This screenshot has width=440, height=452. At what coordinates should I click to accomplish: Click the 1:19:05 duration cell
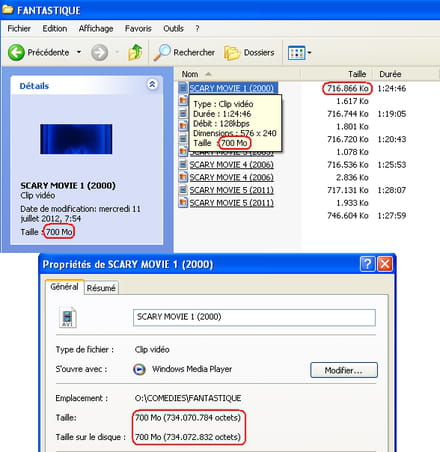pos(392,114)
